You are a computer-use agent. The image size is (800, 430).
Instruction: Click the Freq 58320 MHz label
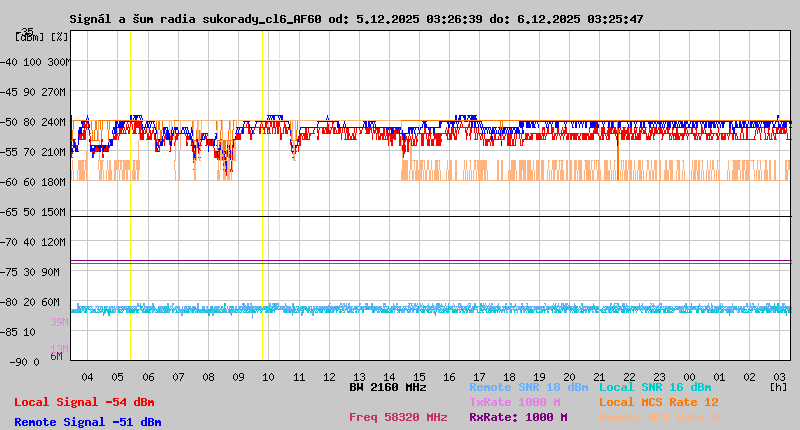[398, 418]
